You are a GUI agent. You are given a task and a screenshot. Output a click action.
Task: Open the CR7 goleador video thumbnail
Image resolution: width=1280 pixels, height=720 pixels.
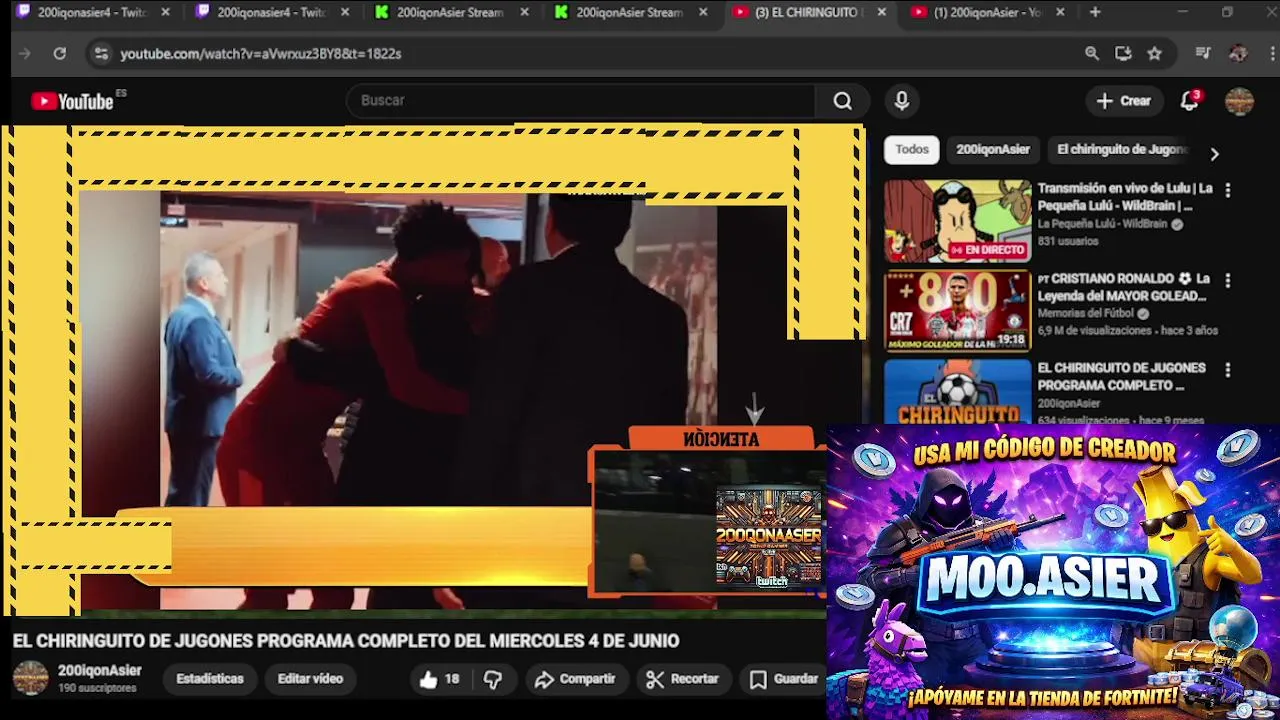pos(957,311)
